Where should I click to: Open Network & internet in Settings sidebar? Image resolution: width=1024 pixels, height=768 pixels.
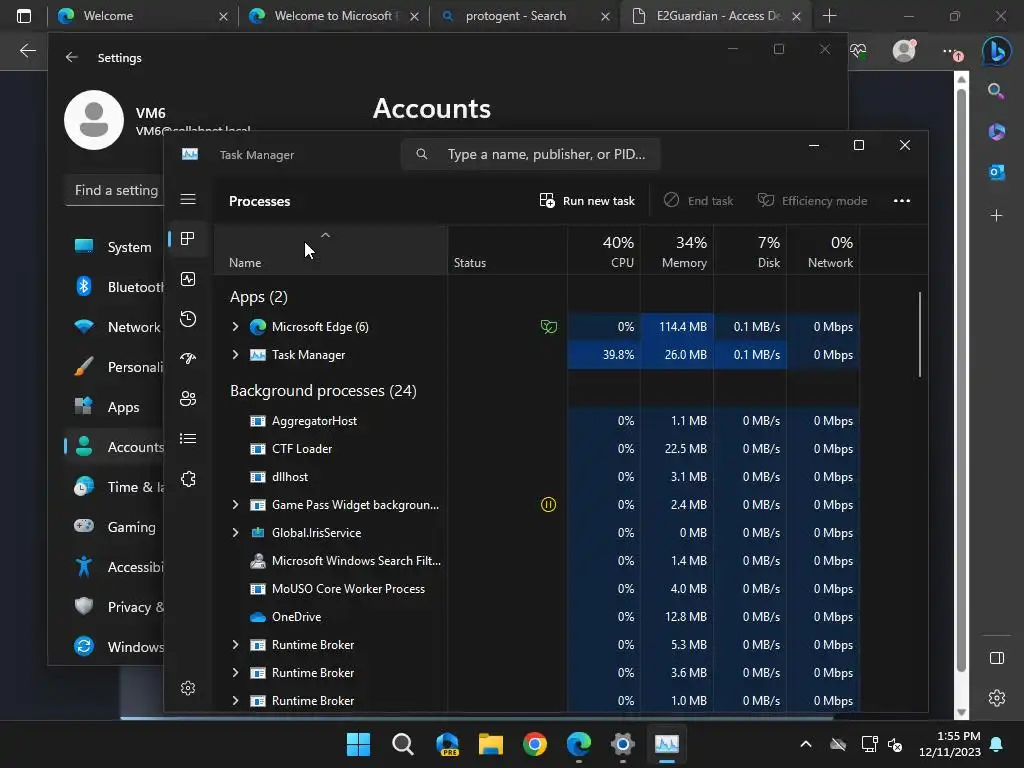pyautogui.click(x=114, y=327)
